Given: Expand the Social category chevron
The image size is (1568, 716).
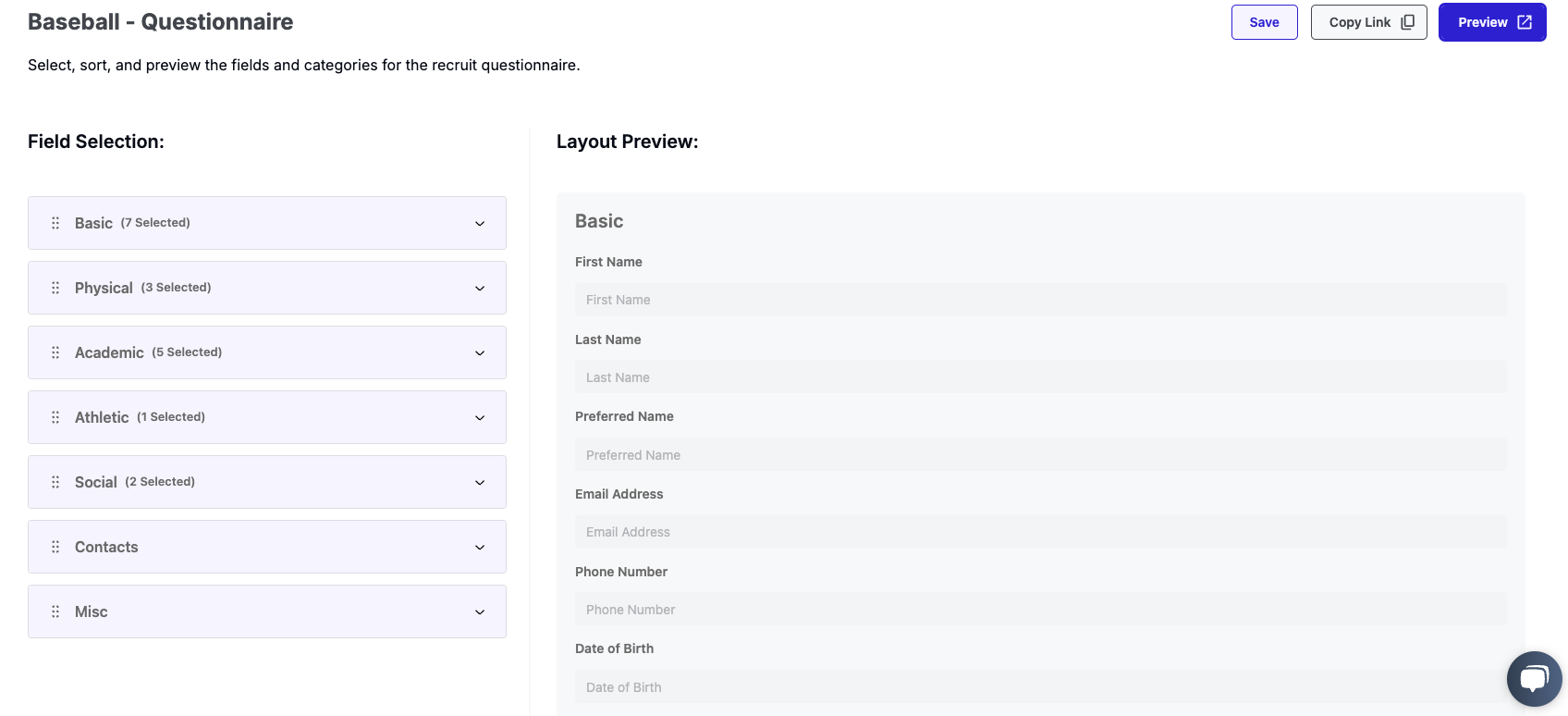Looking at the screenshot, I should pyautogui.click(x=480, y=482).
